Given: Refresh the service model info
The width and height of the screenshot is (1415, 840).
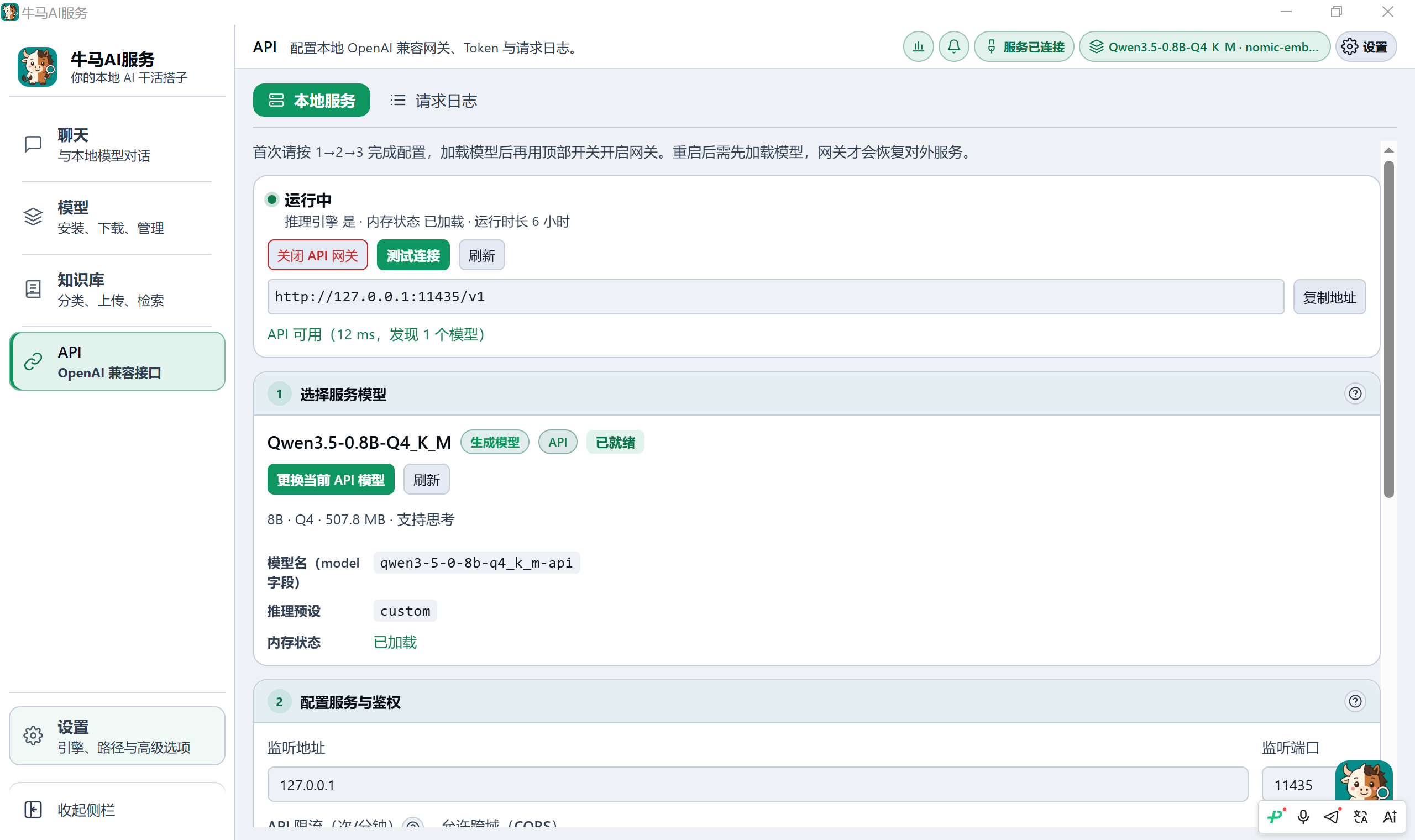Looking at the screenshot, I should pos(426,480).
